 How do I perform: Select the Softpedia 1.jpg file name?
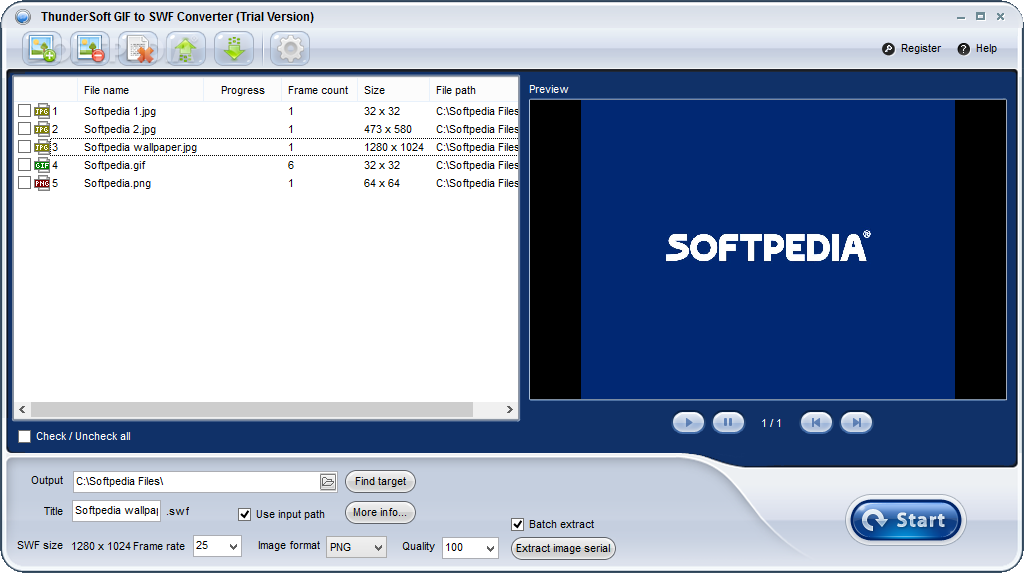120,111
